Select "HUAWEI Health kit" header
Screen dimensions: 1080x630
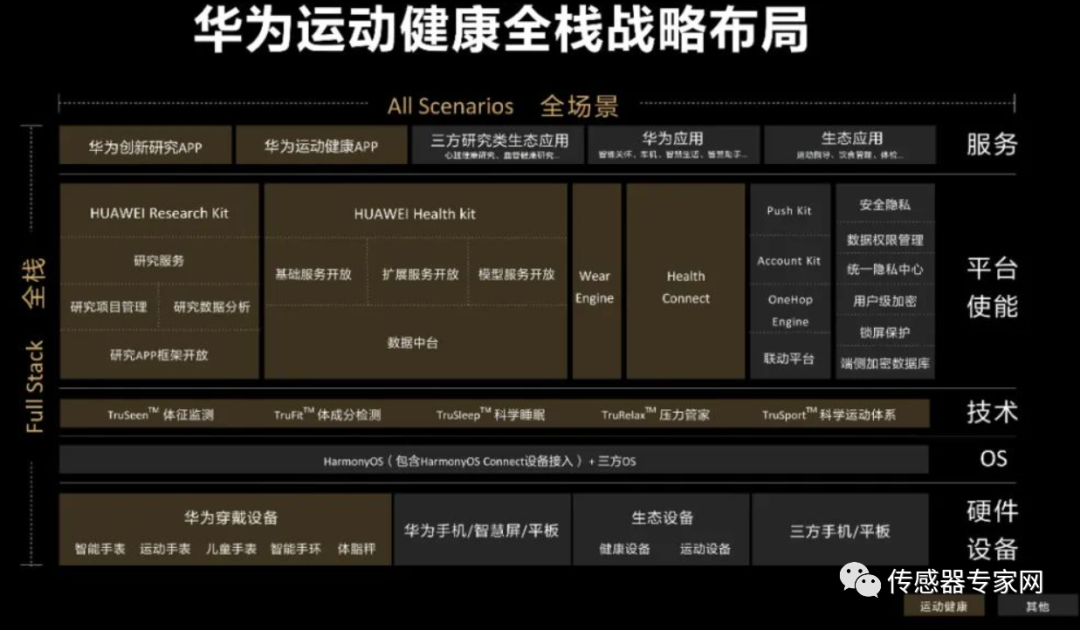(415, 213)
